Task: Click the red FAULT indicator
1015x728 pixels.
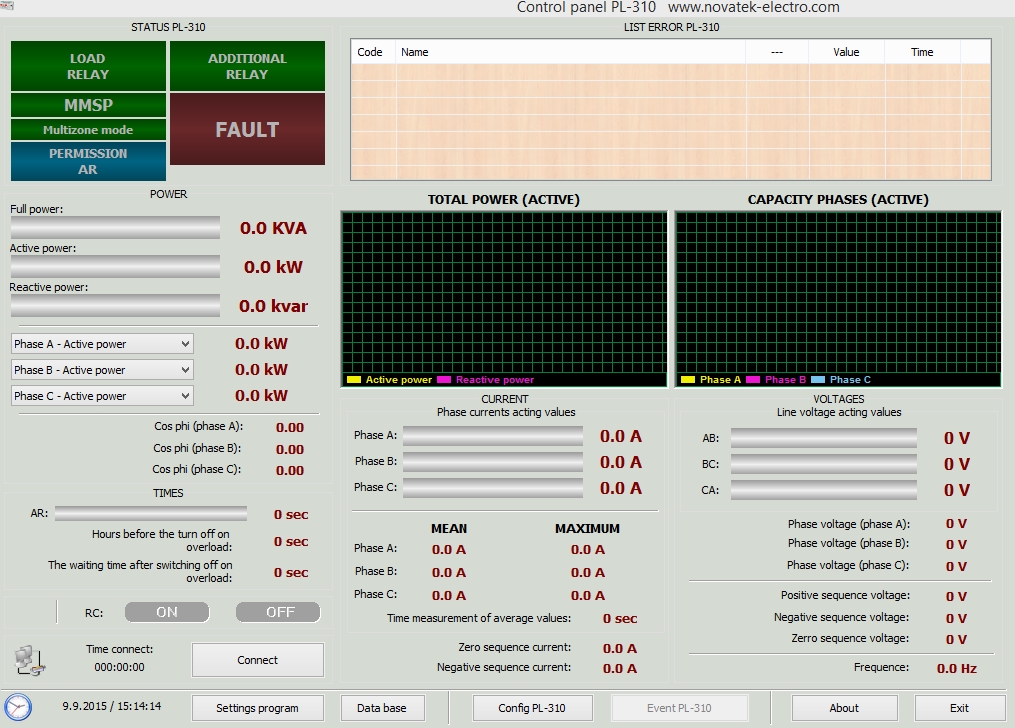Action: [247, 129]
